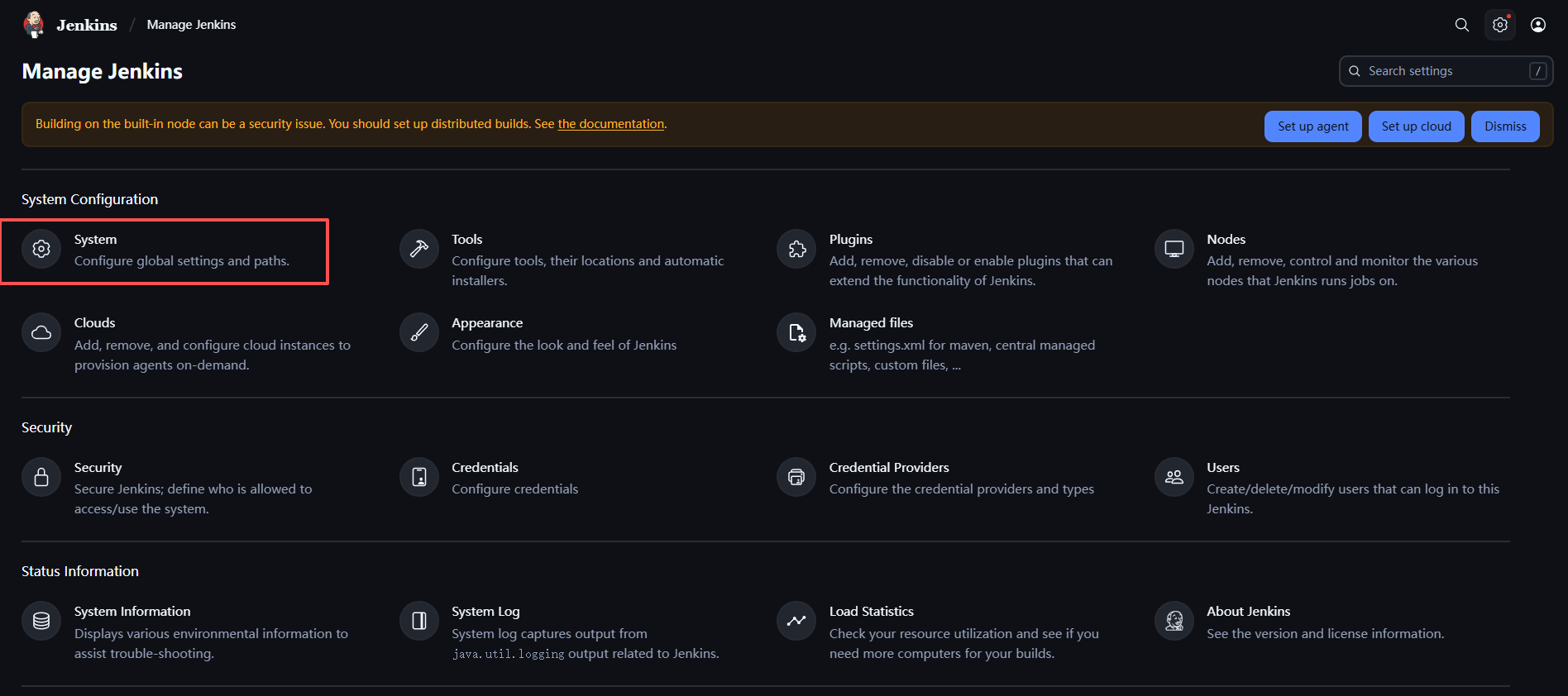Open the Clouds cloud icon
Viewport: 1568px width, 696px height.
41,332
